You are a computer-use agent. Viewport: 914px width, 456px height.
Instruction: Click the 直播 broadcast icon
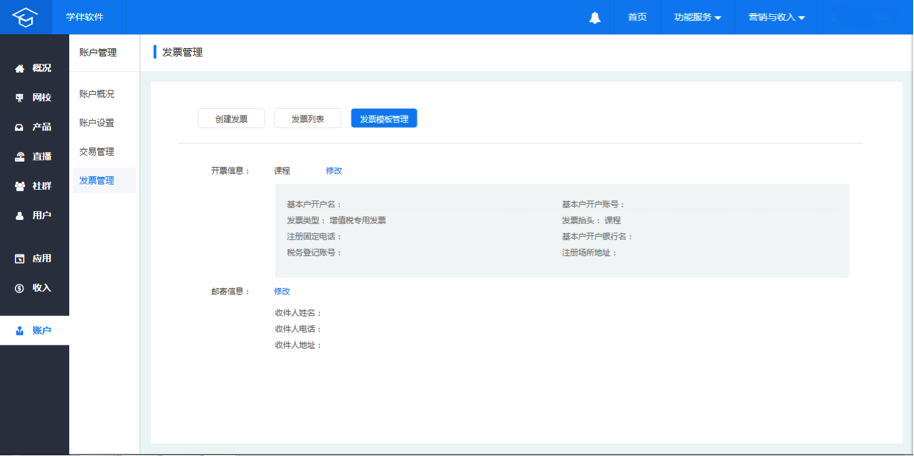coord(19,157)
